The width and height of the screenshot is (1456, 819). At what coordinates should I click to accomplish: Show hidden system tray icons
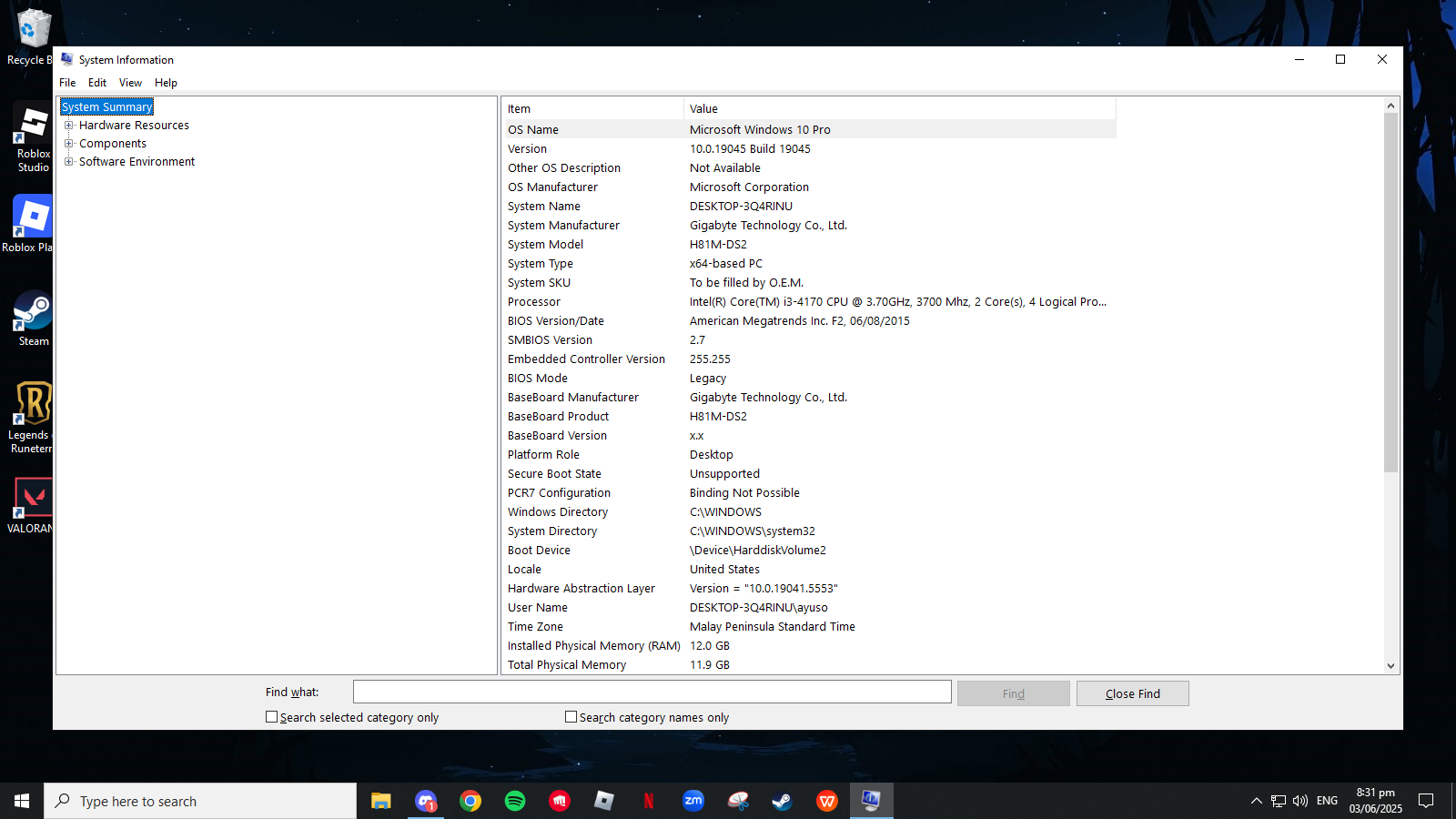1257,801
